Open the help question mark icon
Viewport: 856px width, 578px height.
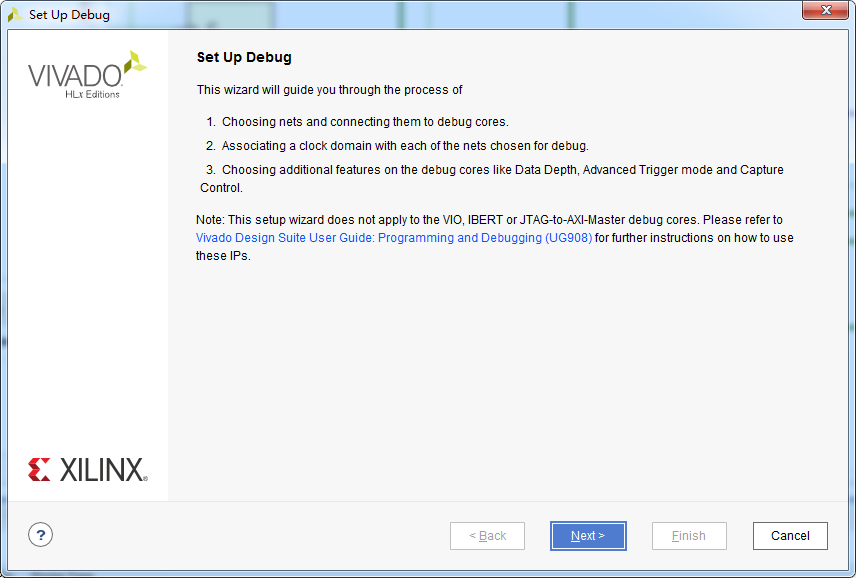[40, 535]
